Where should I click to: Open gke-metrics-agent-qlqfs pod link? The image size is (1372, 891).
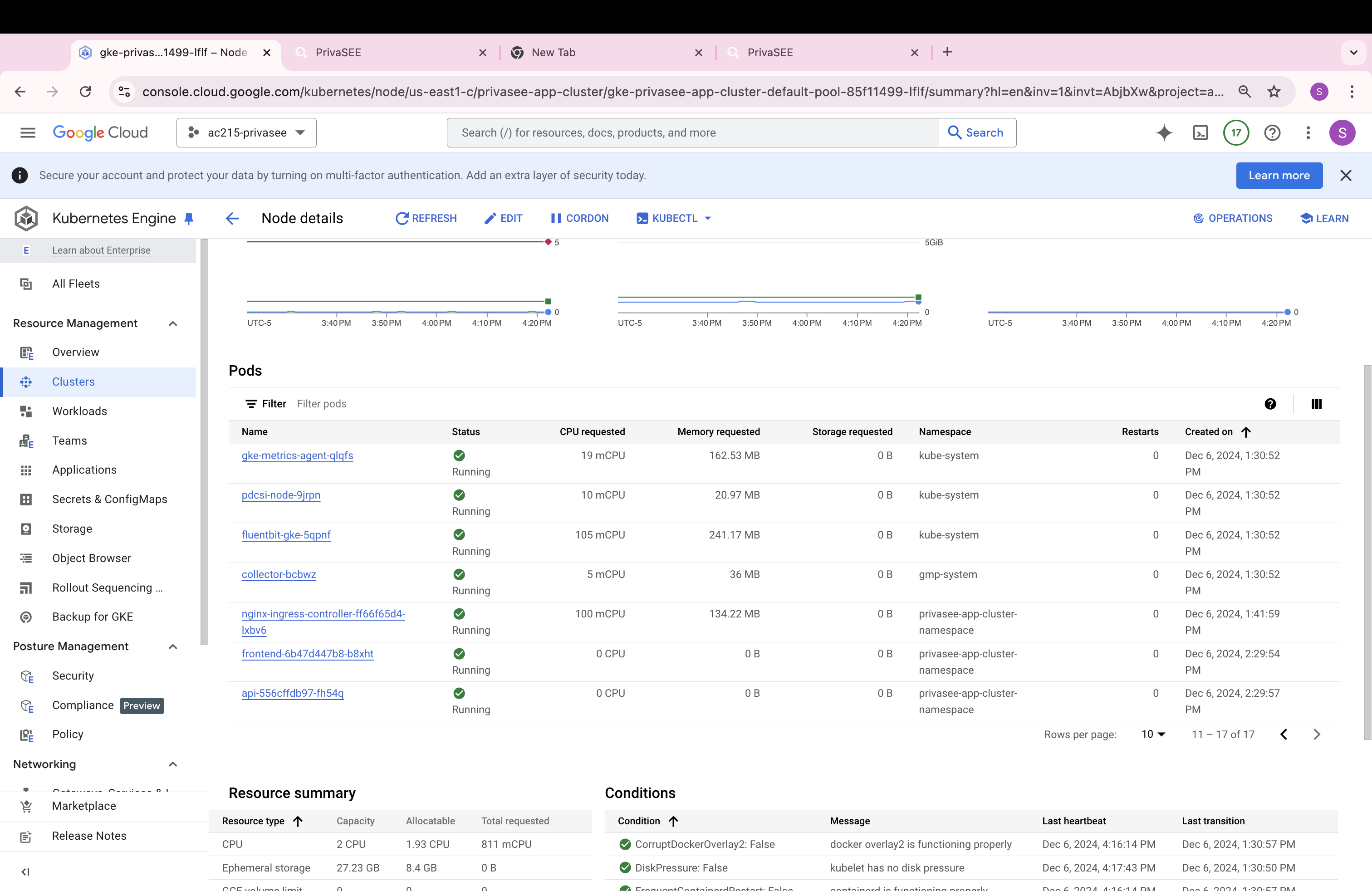(298, 455)
